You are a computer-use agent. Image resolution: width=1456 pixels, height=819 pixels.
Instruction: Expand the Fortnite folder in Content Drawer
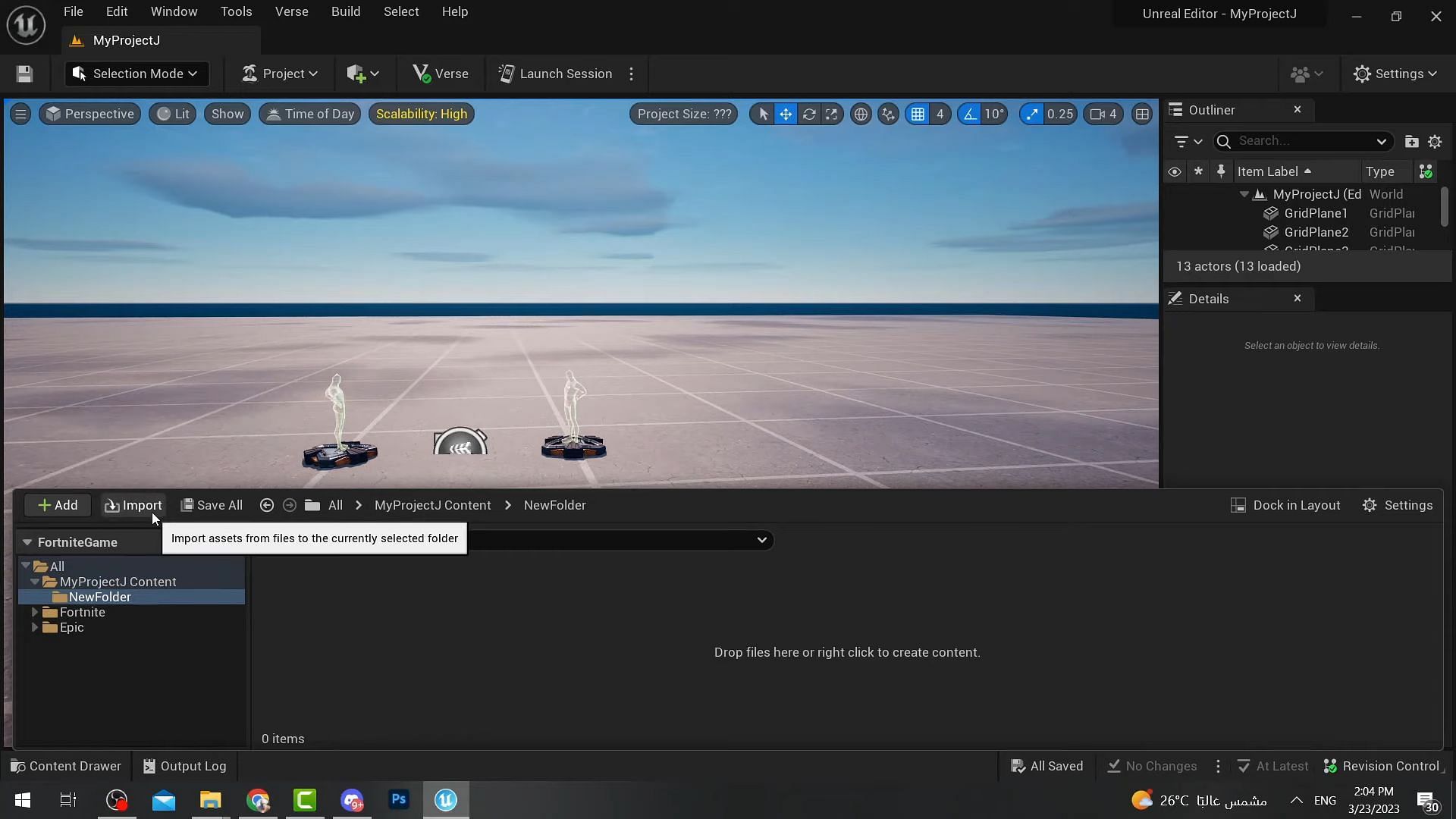click(35, 612)
